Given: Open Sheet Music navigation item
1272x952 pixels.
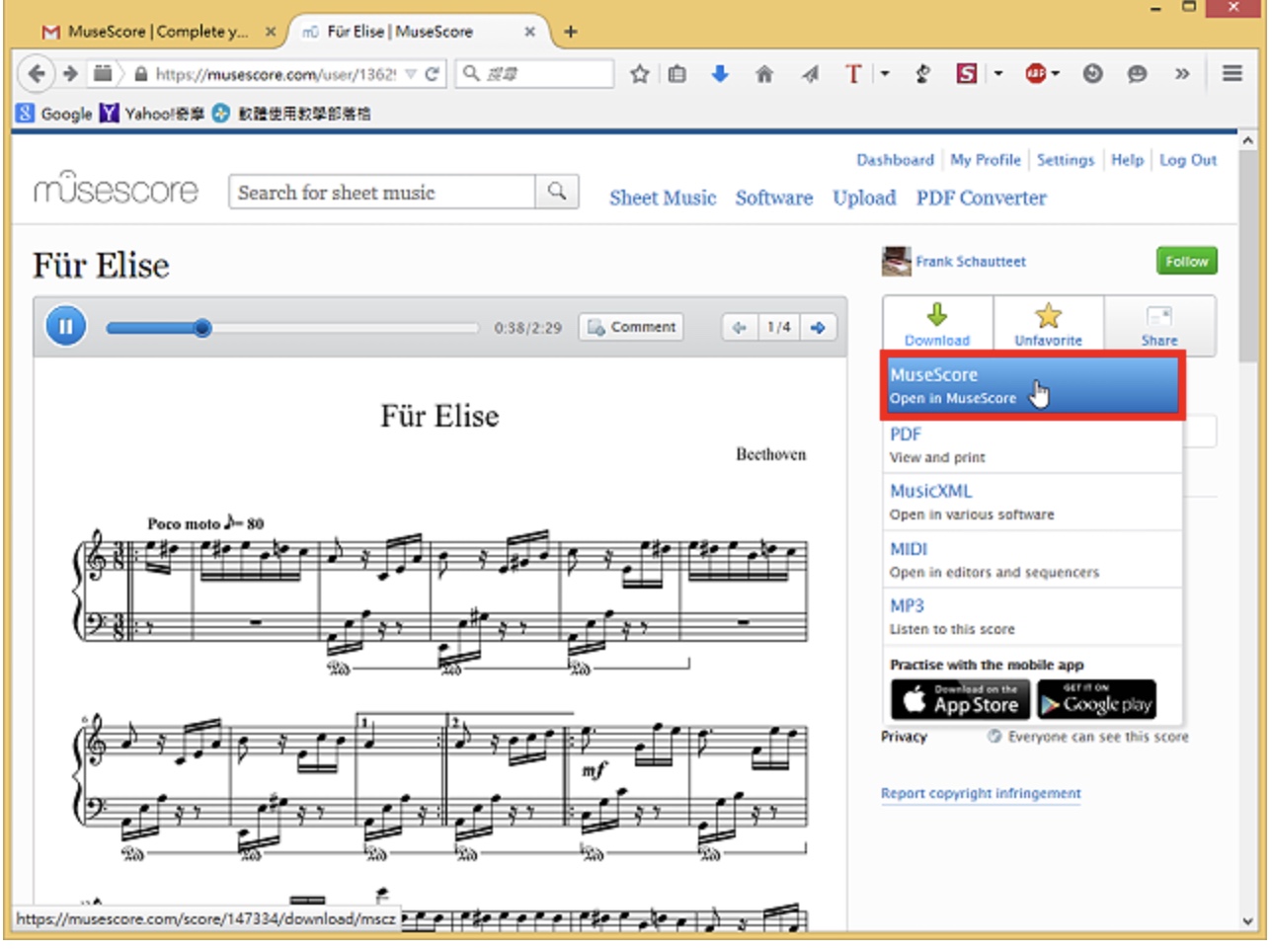Looking at the screenshot, I should 663,198.
